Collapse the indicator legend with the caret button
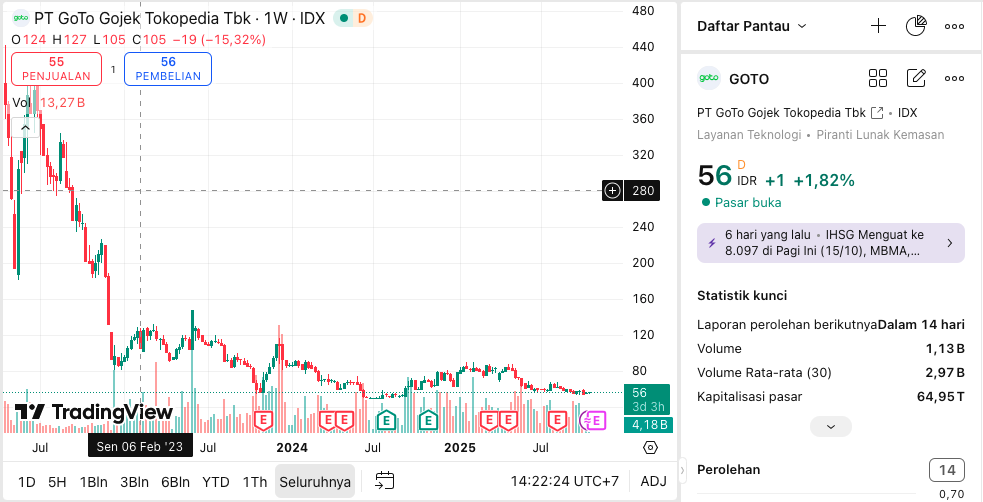This screenshot has height=502, width=983. (x=25, y=128)
